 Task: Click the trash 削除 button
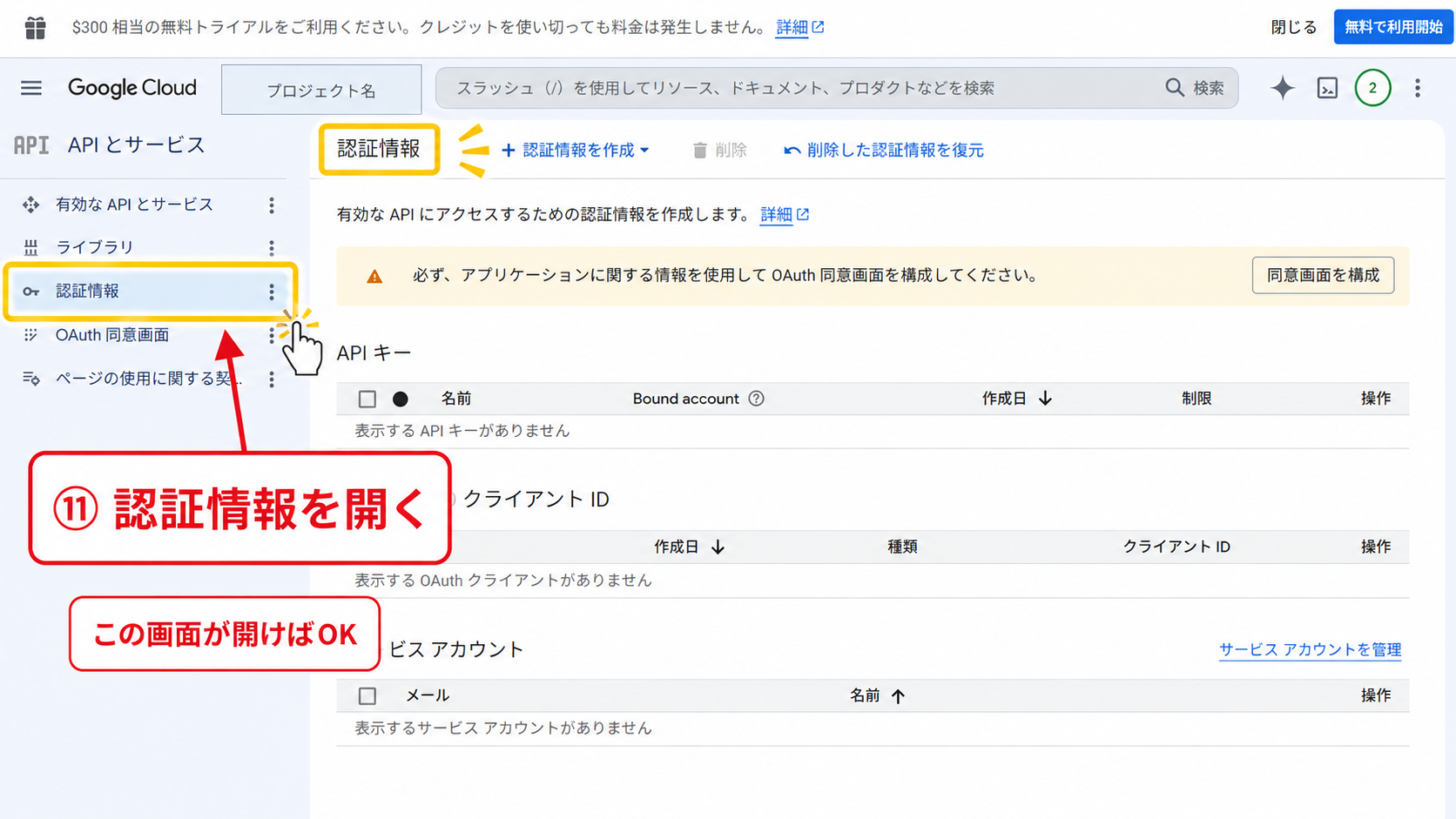719,151
